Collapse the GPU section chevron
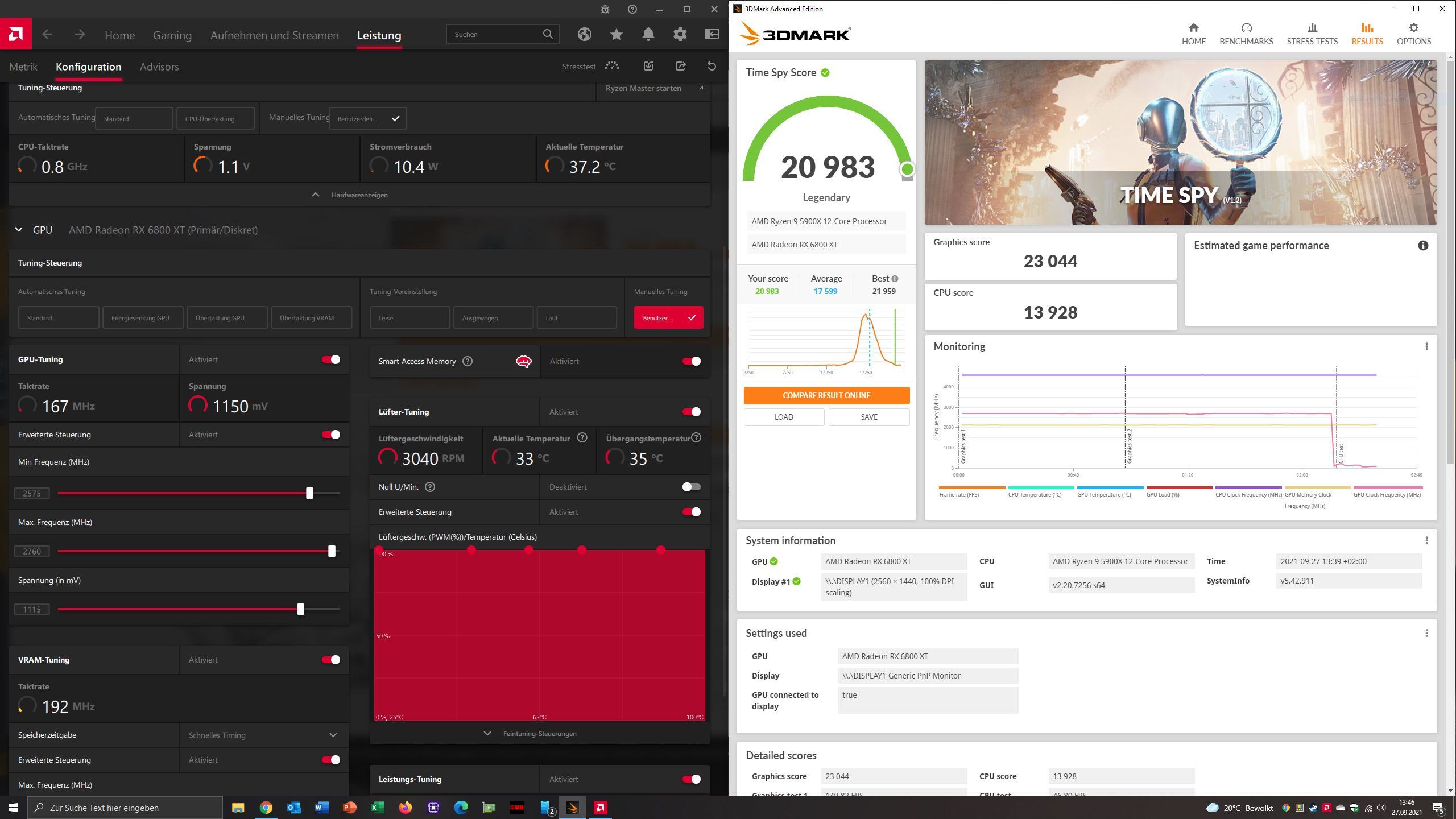1456x819 pixels. (19, 230)
